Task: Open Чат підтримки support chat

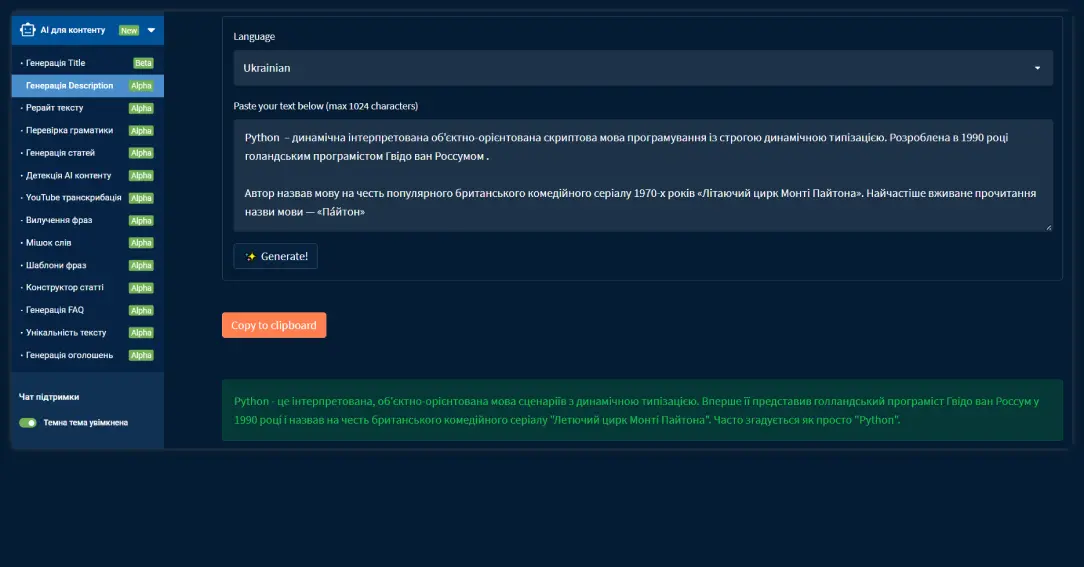Action: tap(48, 397)
